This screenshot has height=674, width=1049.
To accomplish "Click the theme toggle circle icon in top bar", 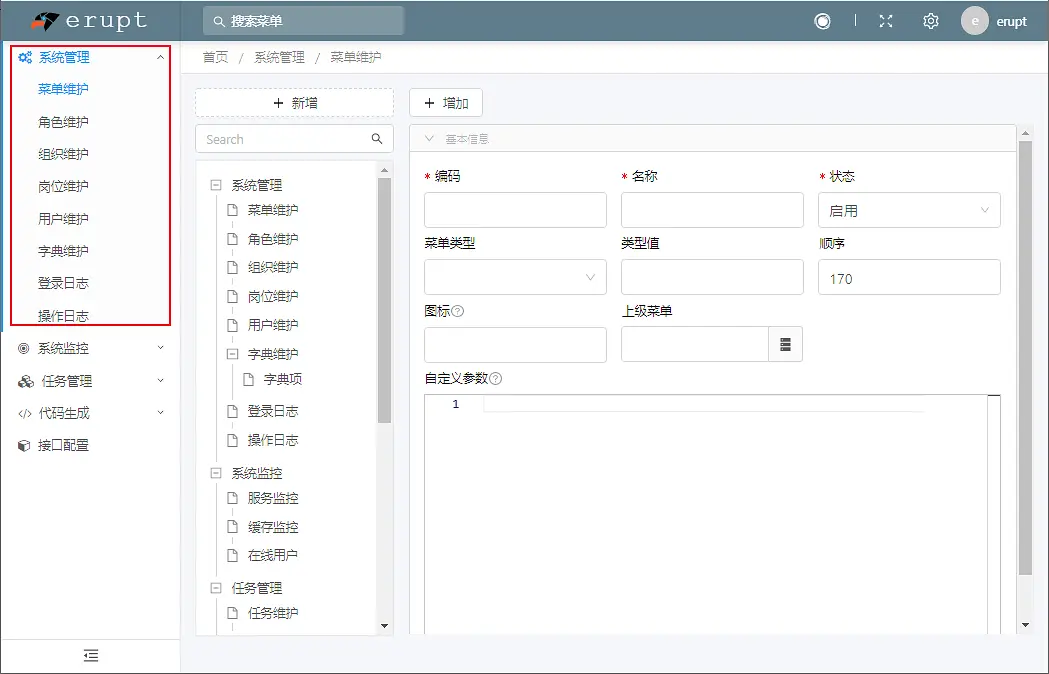I will 822,20.
